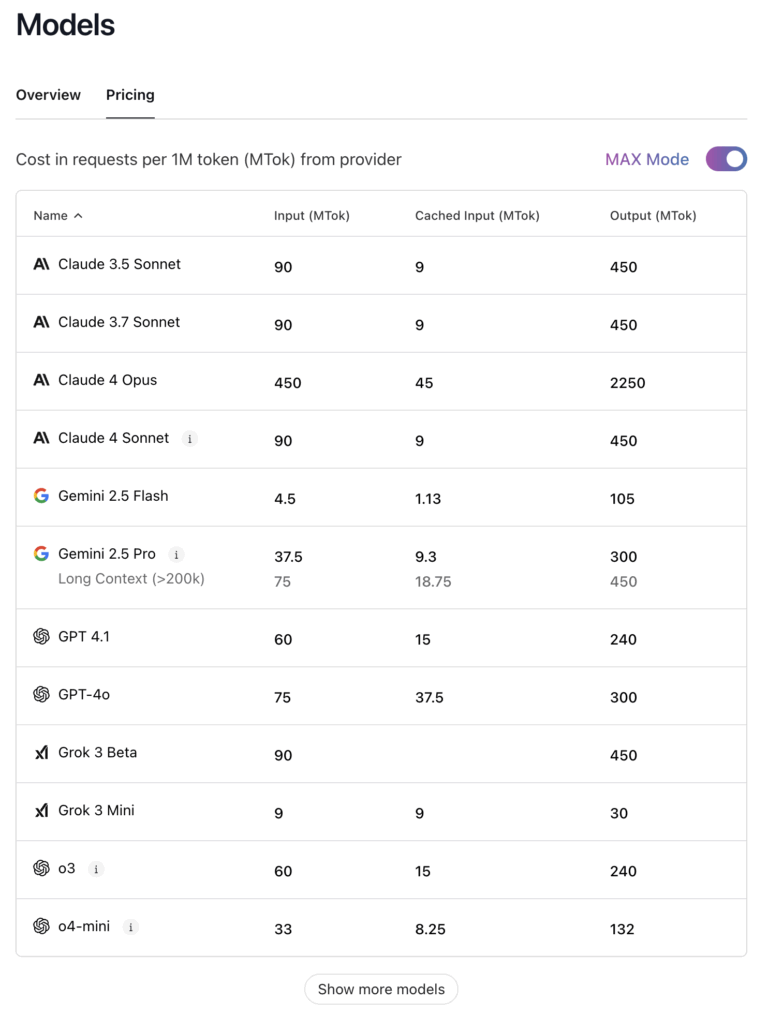Screen dimensions: 768x1017
Task: Click the info icon beside o4-mini
Action: (131, 927)
